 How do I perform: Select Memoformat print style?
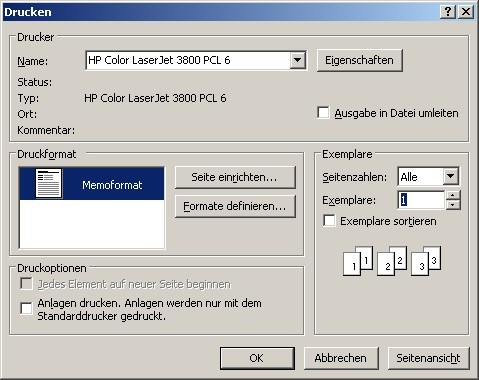pyautogui.click(x=92, y=184)
